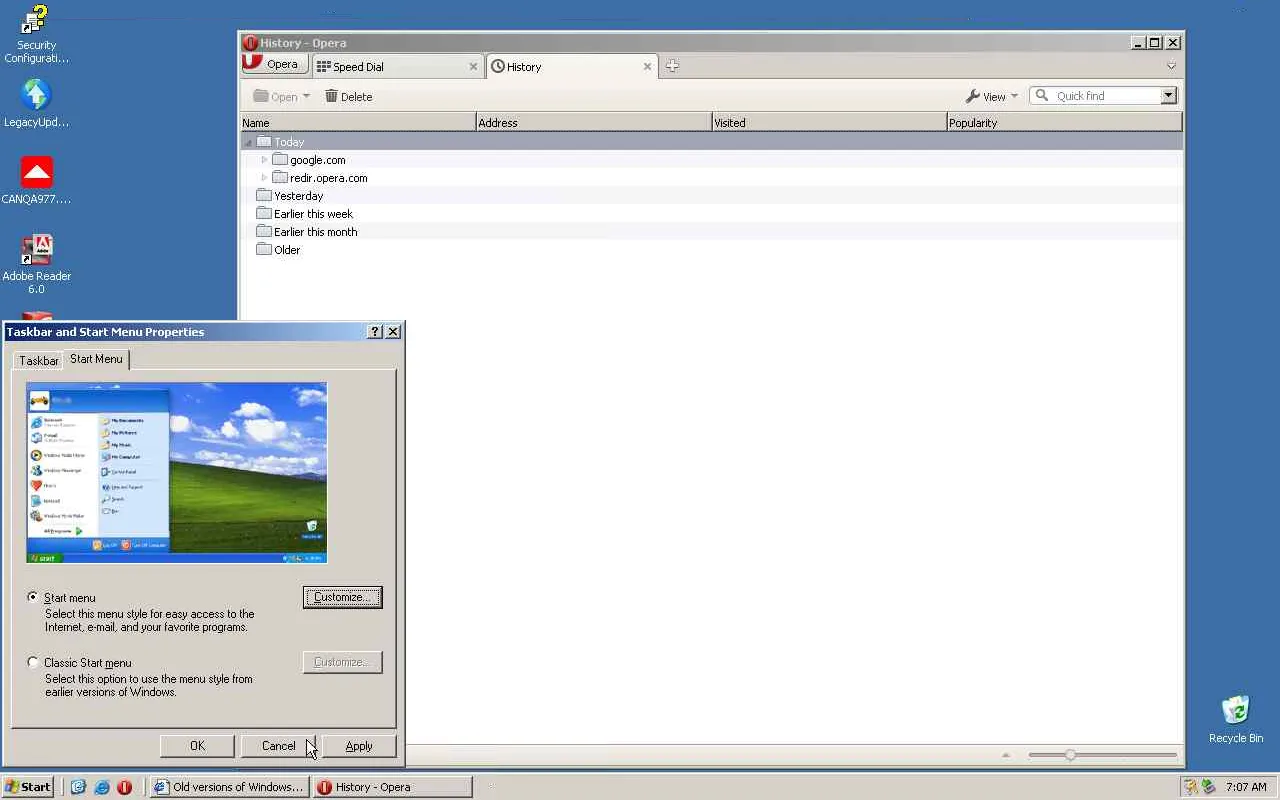Choose the Classic Start menu radio option
Image resolution: width=1280 pixels, height=800 pixels.
point(33,662)
